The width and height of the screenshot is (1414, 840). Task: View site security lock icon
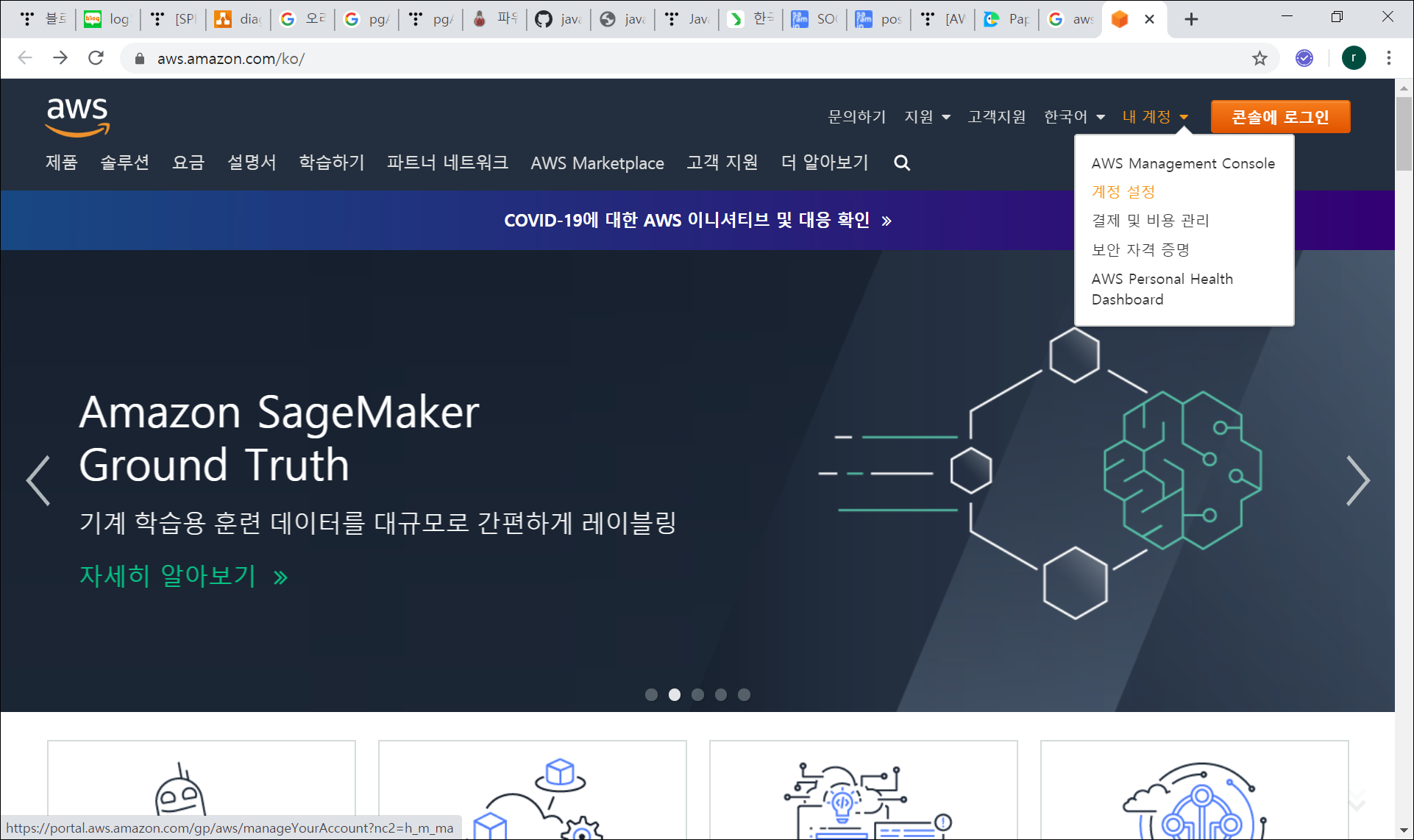click(x=139, y=58)
